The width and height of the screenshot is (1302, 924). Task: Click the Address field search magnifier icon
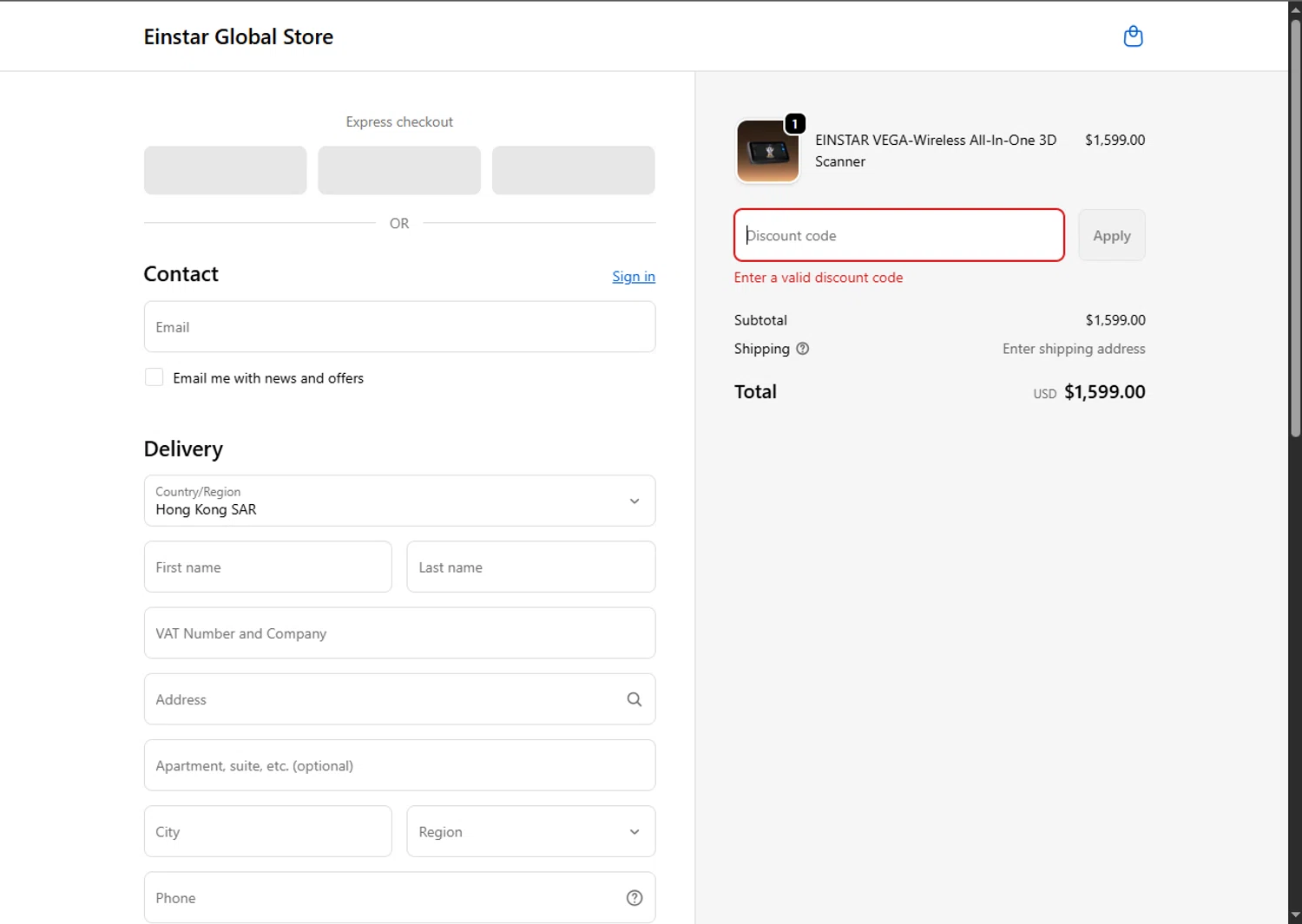coord(635,699)
